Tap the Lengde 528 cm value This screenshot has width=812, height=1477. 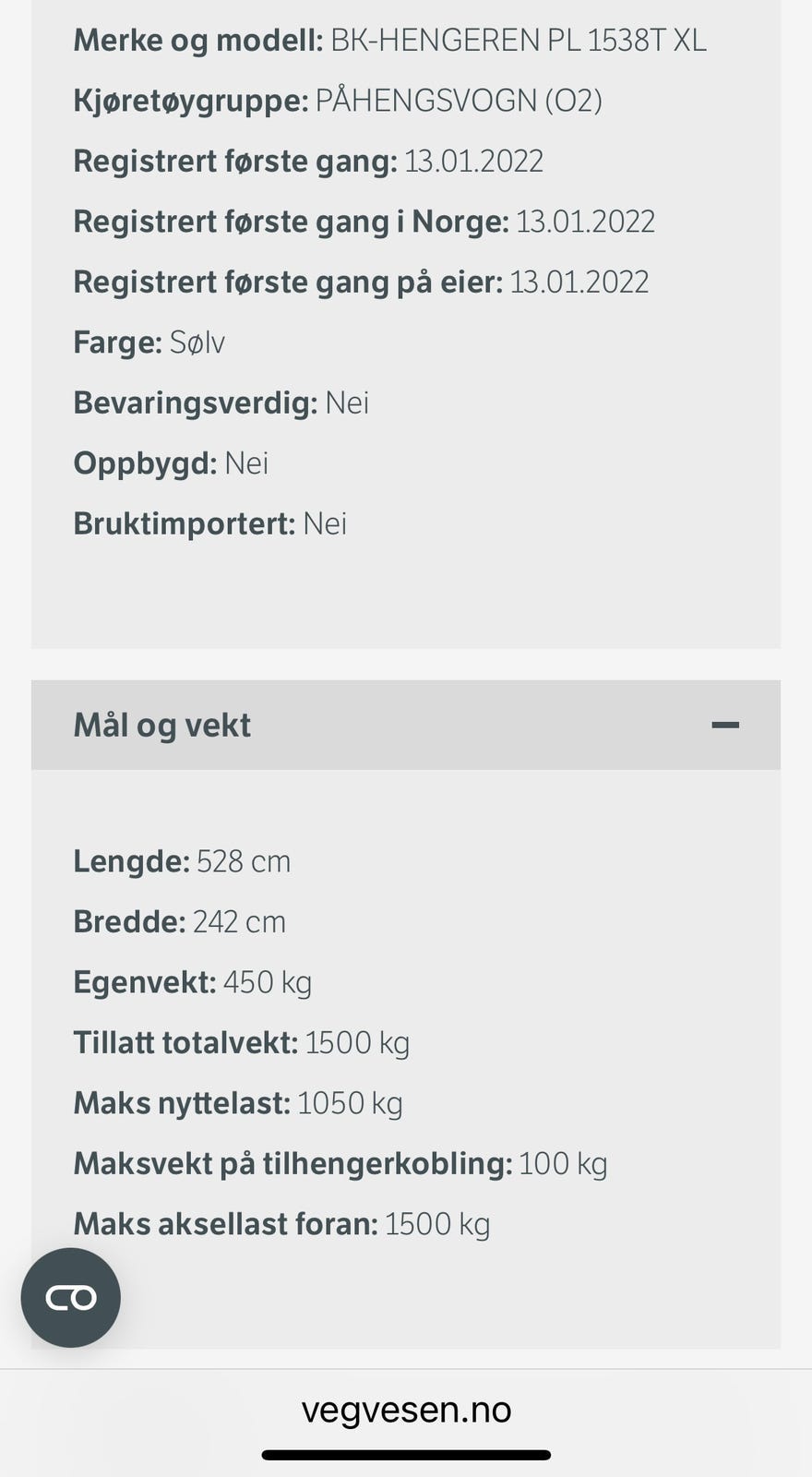[244, 861]
